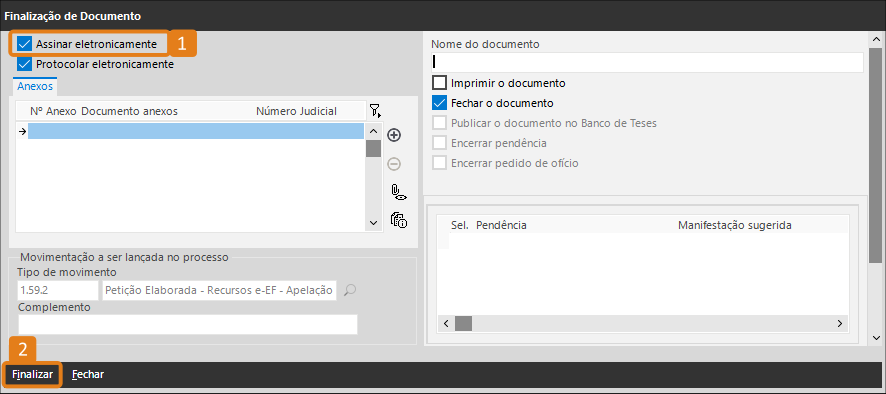Toggle Protocolar eletronicamente checkbox
Image resolution: width=886 pixels, height=394 pixels.
[24, 64]
